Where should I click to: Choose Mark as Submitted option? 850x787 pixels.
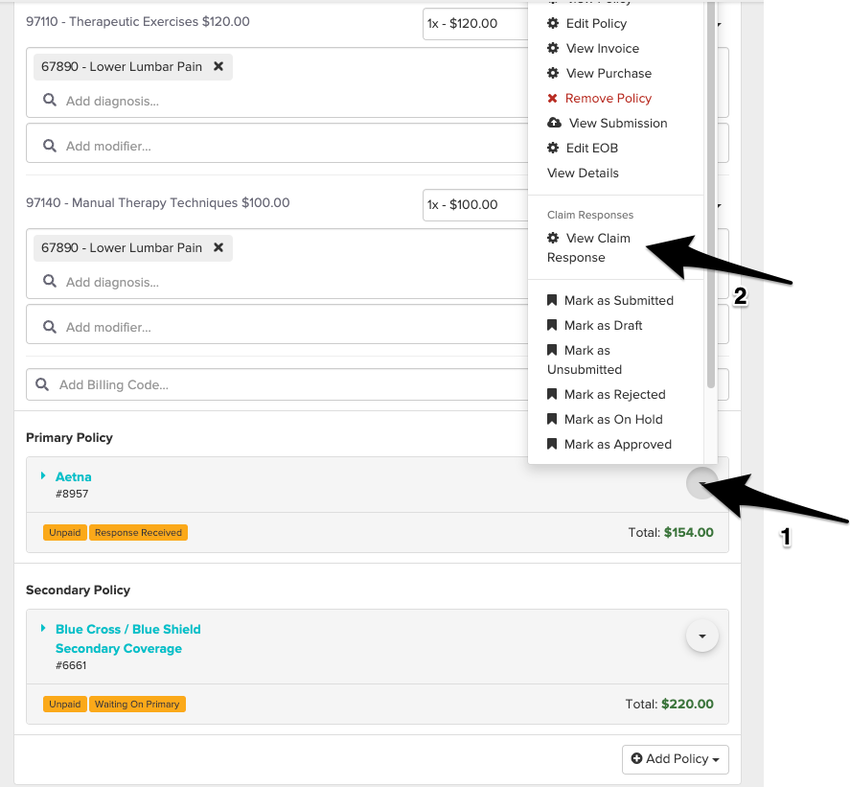point(617,300)
